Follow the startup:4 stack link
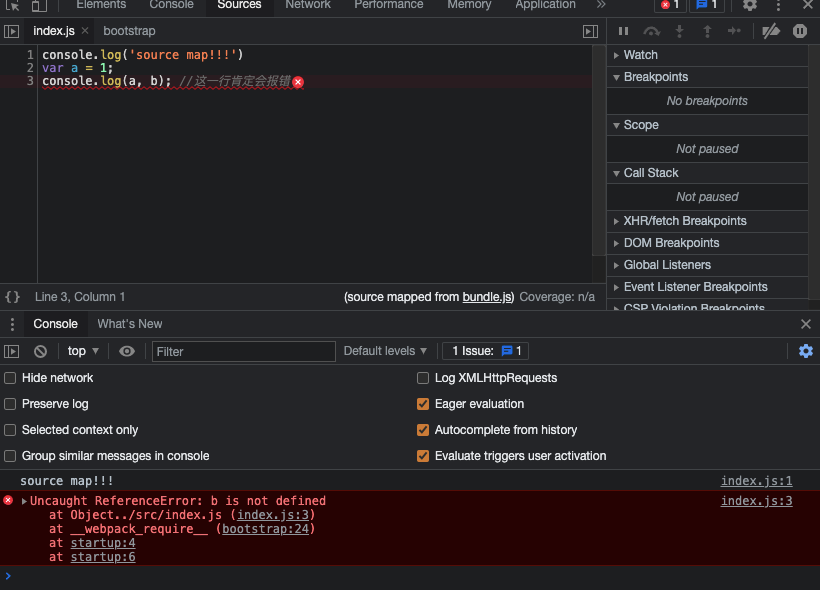The height and width of the screenshot is (590, 820). tap(103, 543)
